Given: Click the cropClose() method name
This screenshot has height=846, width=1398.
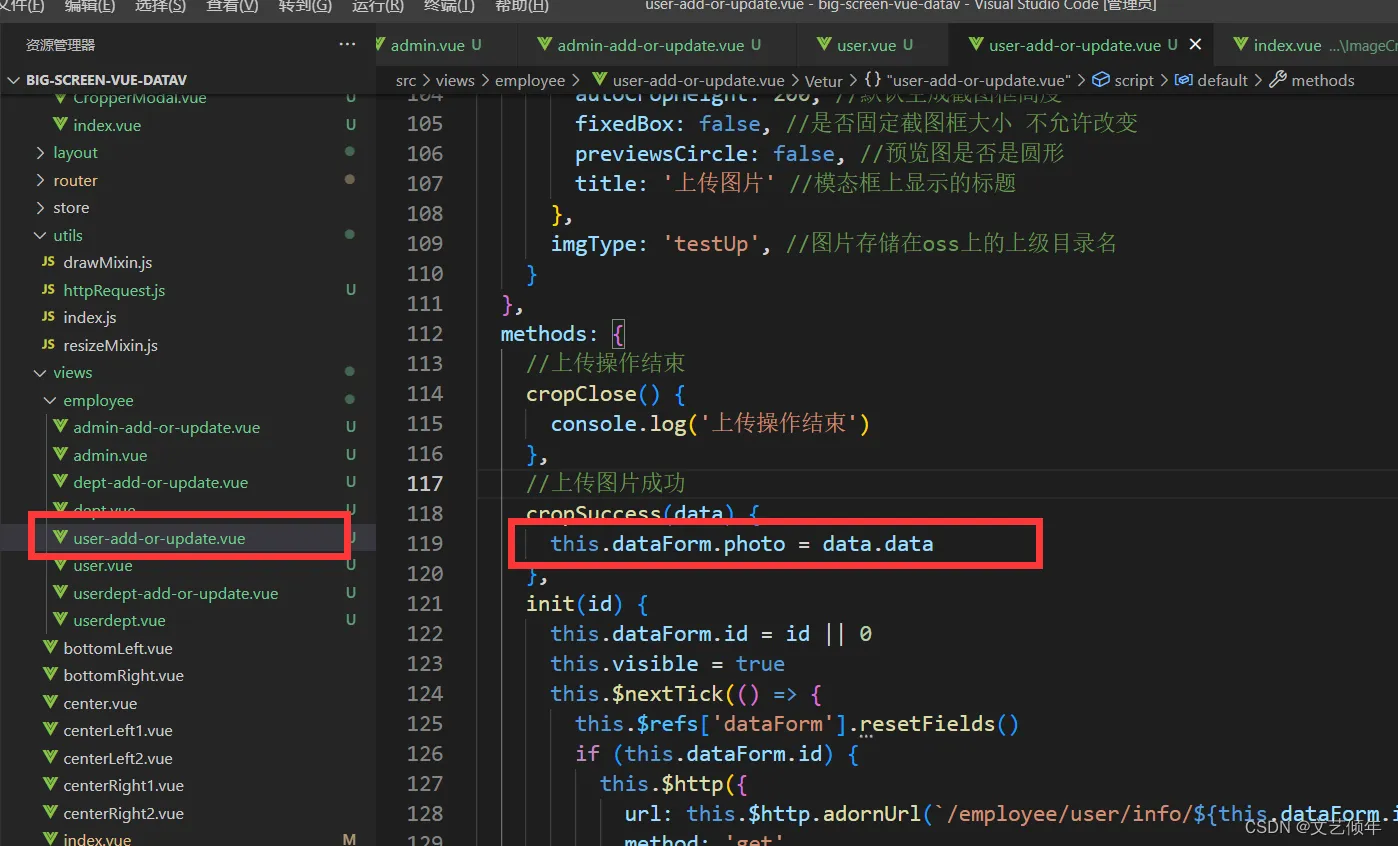Looking at the screenshot, I should pos(594,394).
